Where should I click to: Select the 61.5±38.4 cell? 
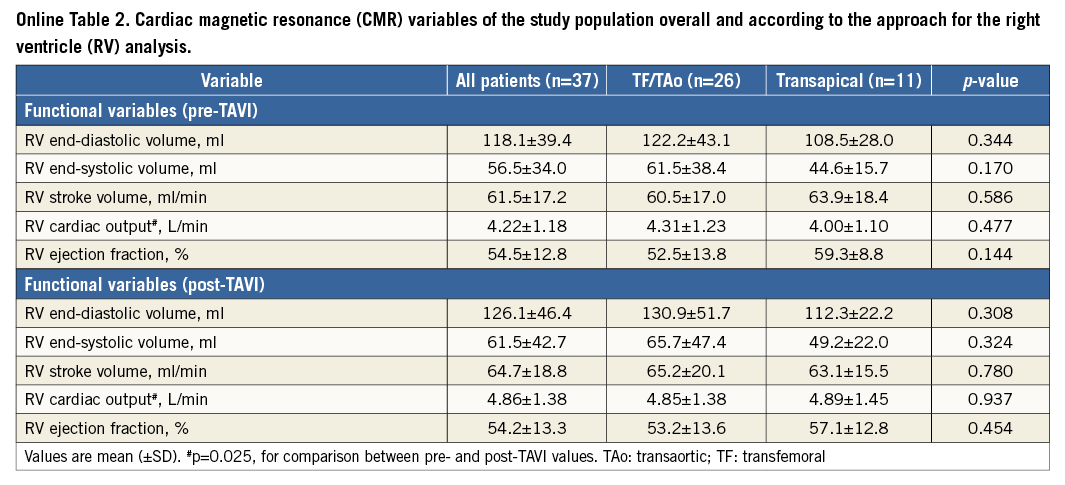(x=687, y=168)
